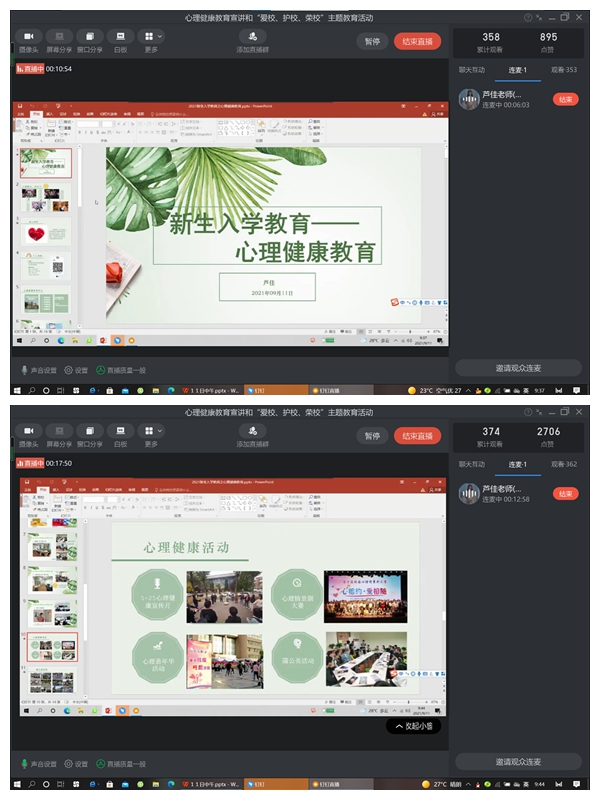The height and width of the screenshot is (800, 600).
Task: Click 芦佳老师 avatar in the lower window
Action: pos(468,492)
